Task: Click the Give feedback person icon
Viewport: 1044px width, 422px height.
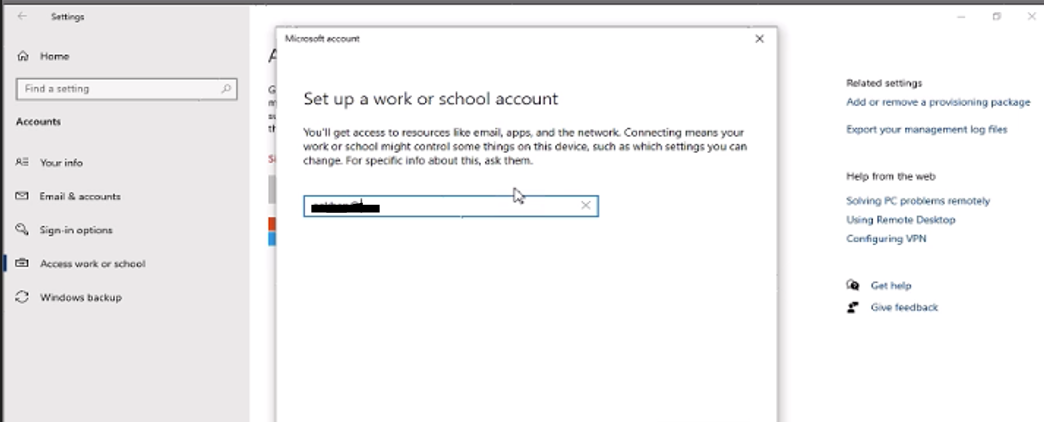Action: 853,307
